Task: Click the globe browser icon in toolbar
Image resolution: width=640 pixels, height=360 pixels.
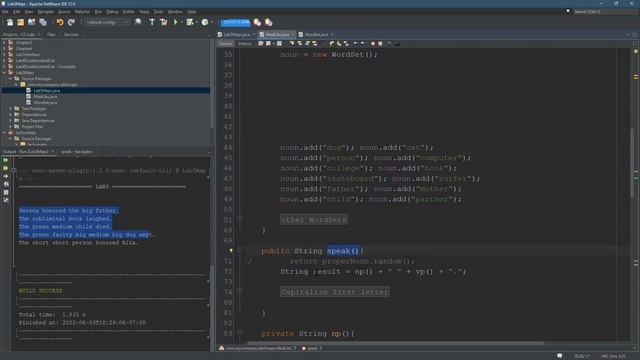Action: 138,22
